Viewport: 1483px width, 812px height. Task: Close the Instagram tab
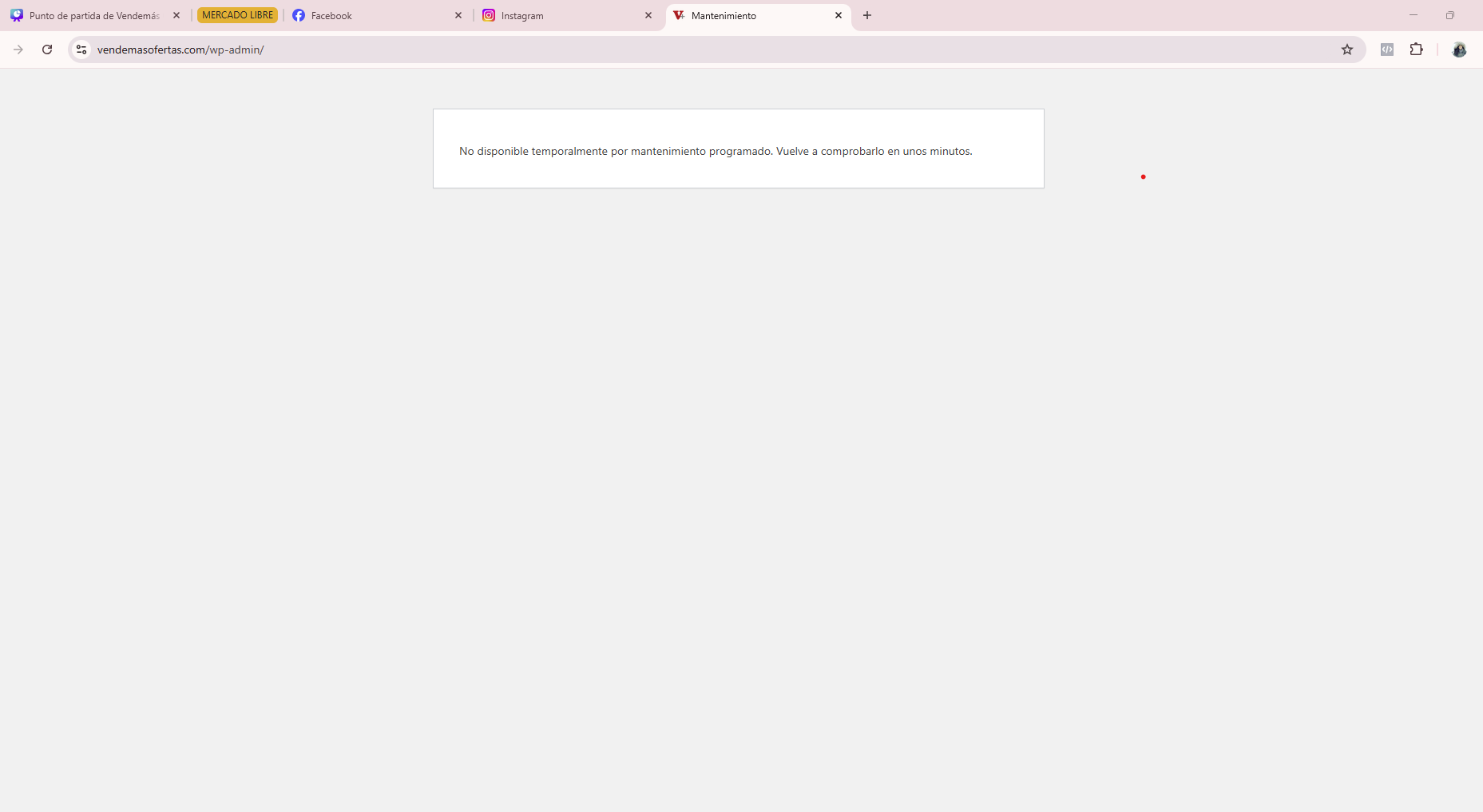coord(648,16)
